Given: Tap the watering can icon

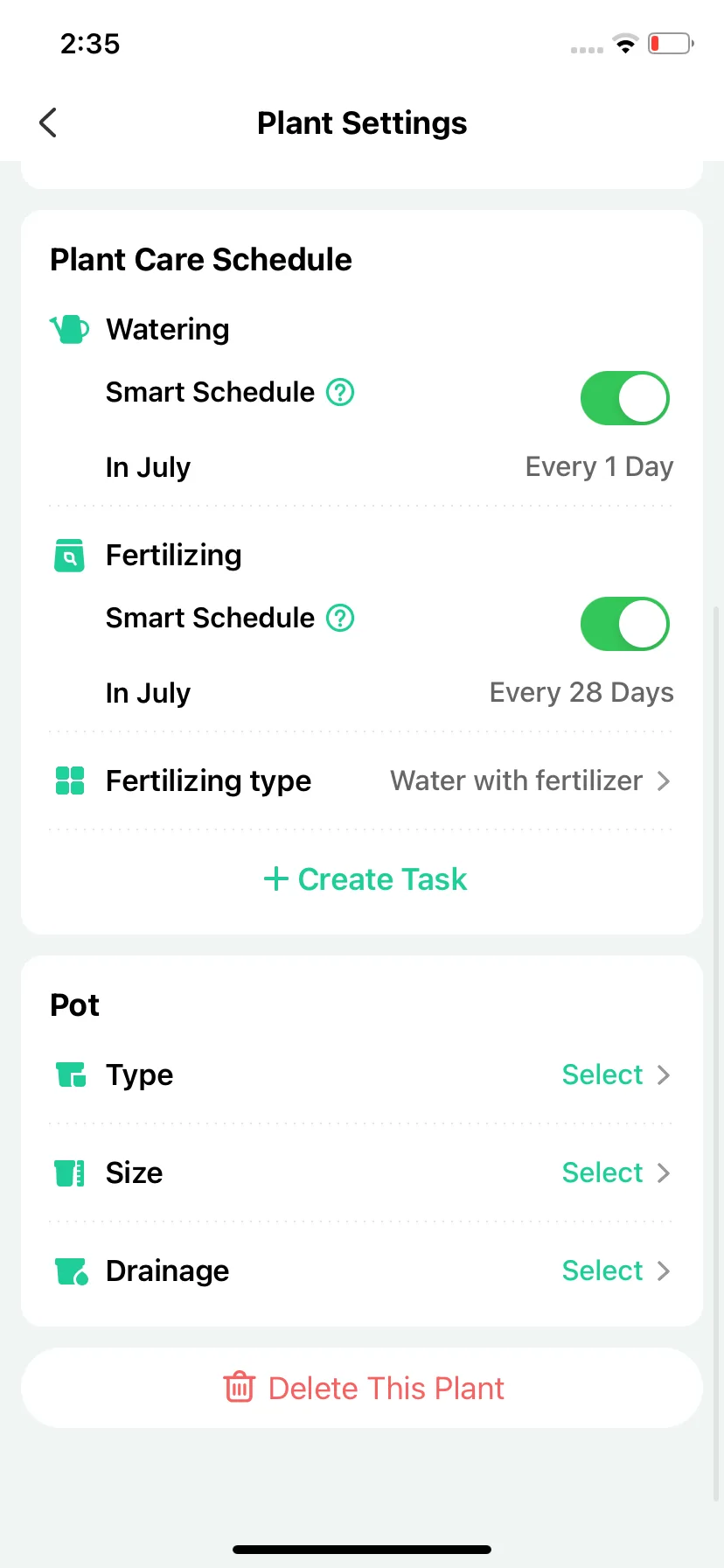Looking at the screenshot, I should 69,329.
